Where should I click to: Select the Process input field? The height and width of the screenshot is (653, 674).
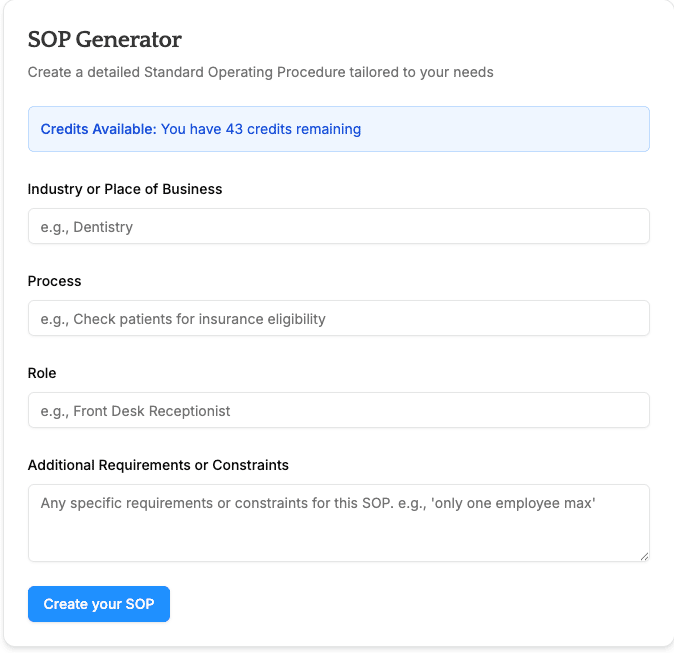coord(339,318)
